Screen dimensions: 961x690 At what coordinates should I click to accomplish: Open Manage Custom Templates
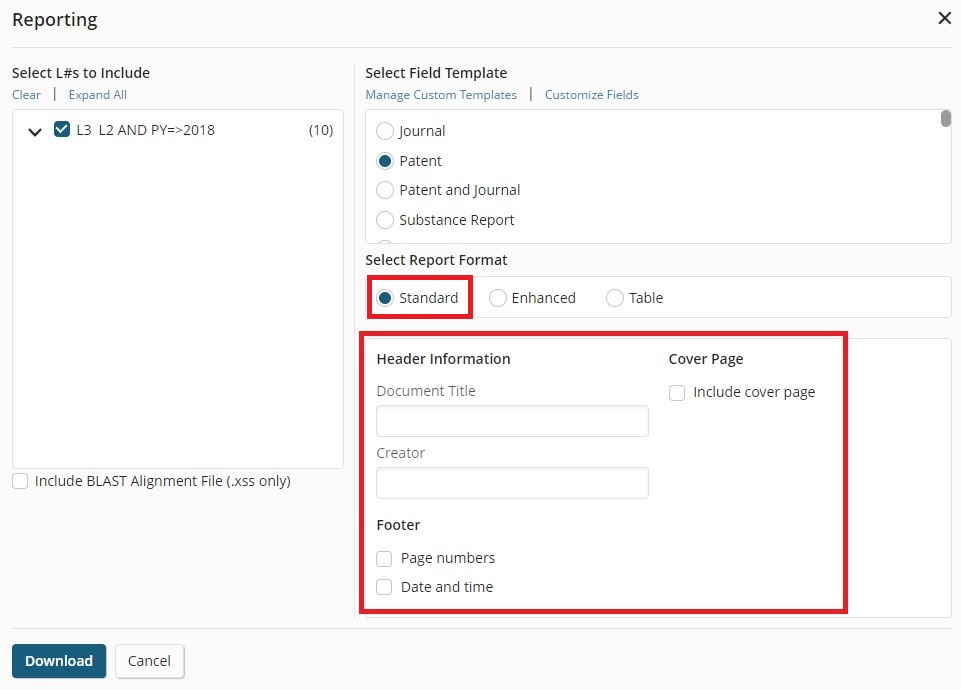tap(441, 95)
